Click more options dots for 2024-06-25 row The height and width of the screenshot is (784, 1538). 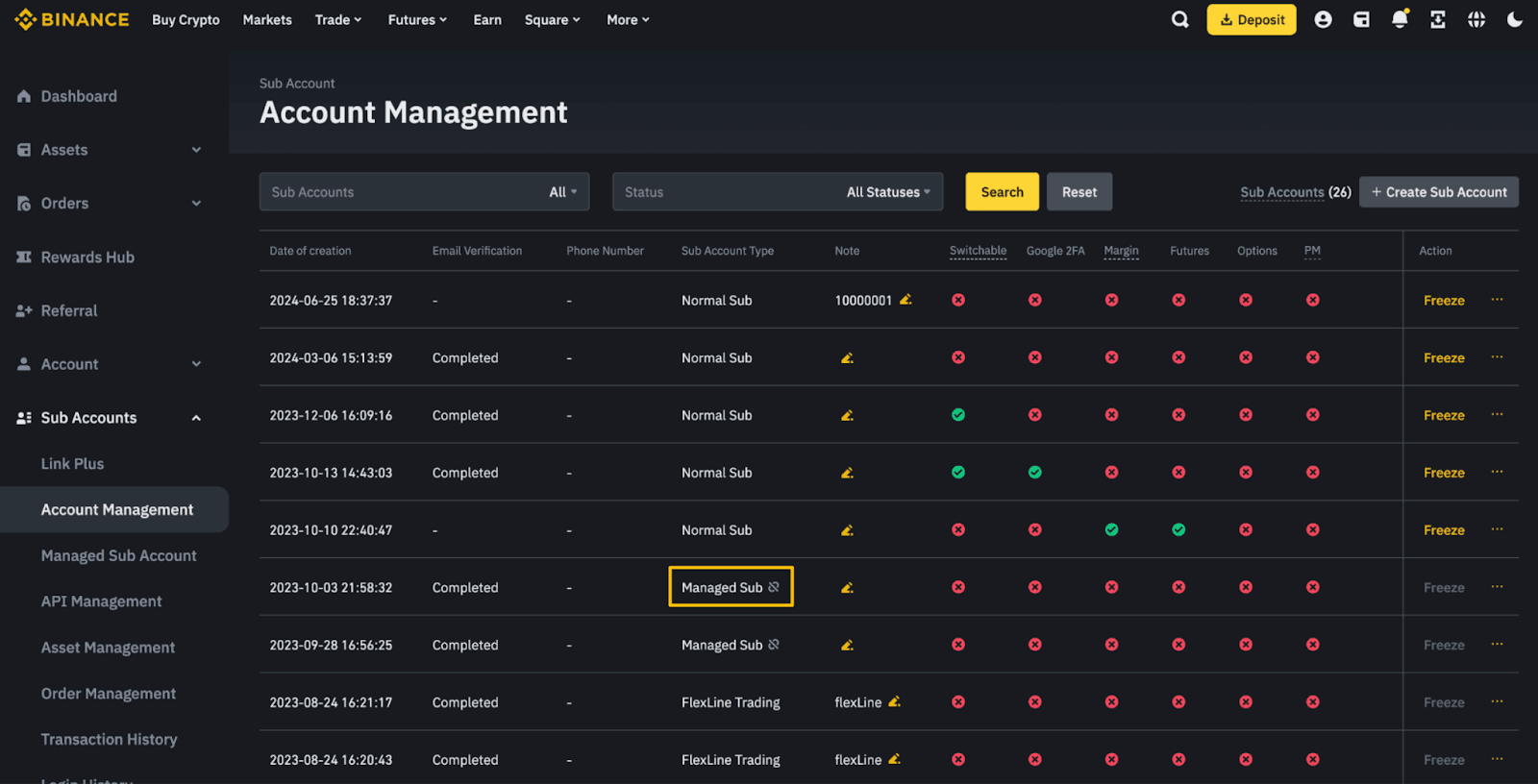[x=1497, y=300]
